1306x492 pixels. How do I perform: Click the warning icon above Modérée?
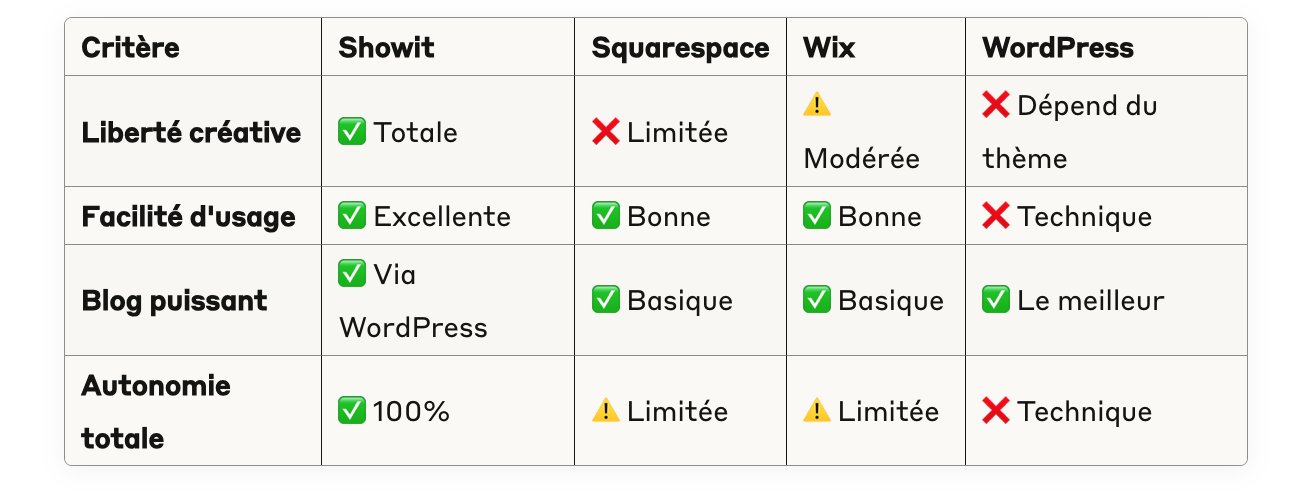pos(817,104)
